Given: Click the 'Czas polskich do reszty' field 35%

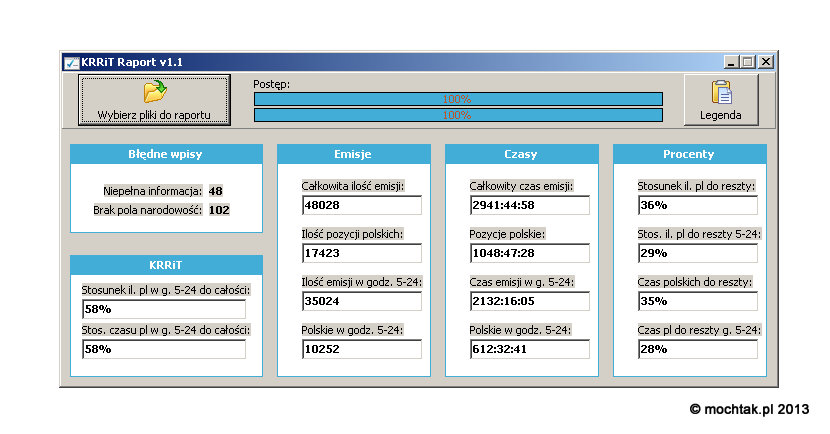Looking at the screenshot, I should tap(698, 301).
